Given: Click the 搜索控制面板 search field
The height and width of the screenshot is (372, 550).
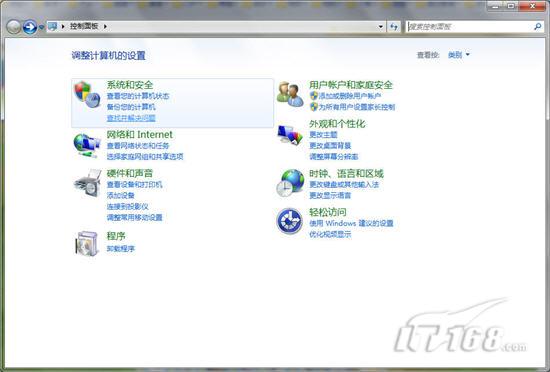Looking at the screenshot, I should (470, 26).
